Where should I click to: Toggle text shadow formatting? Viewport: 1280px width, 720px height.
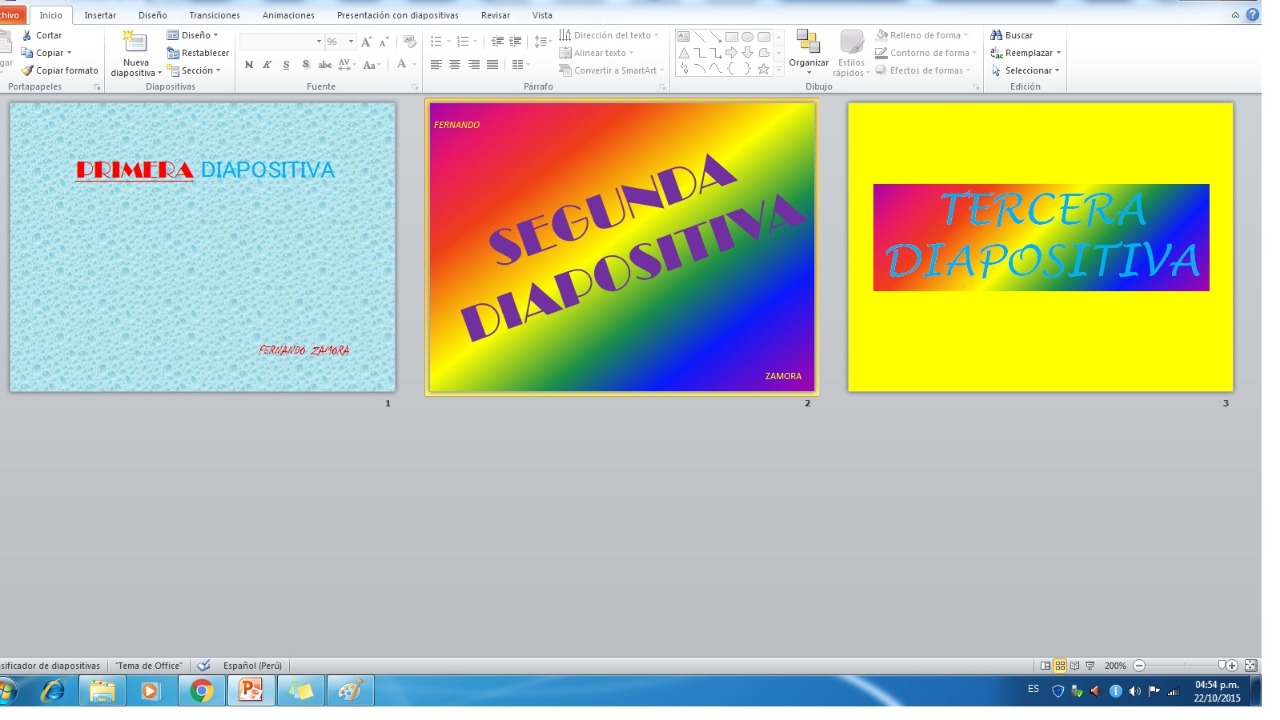point(305,65)
